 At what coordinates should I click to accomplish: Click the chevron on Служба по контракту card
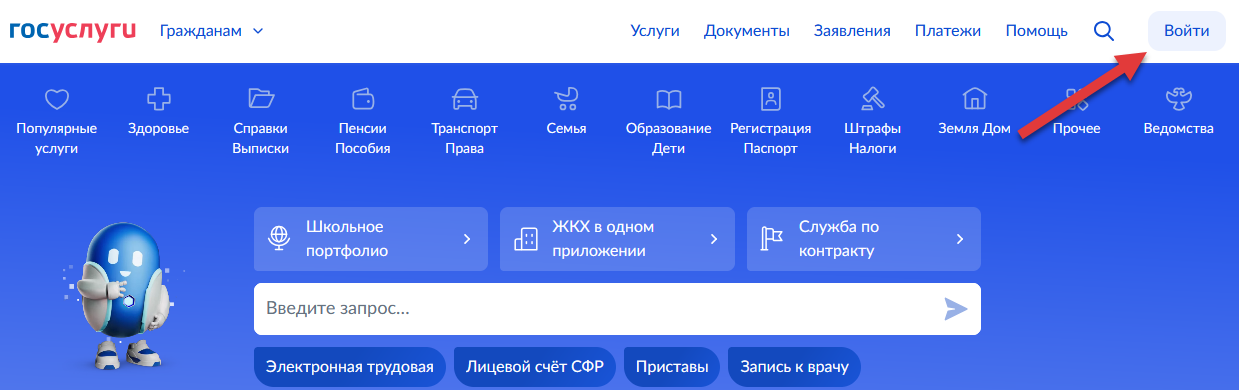coord(960,239)
